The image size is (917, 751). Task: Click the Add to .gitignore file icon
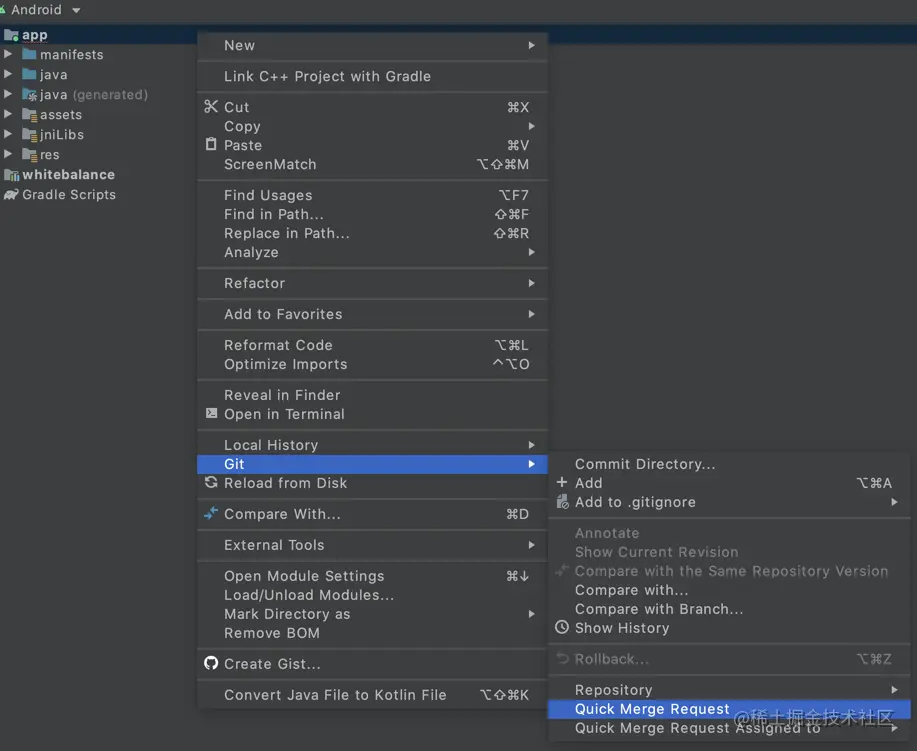(x=563, y=501)
